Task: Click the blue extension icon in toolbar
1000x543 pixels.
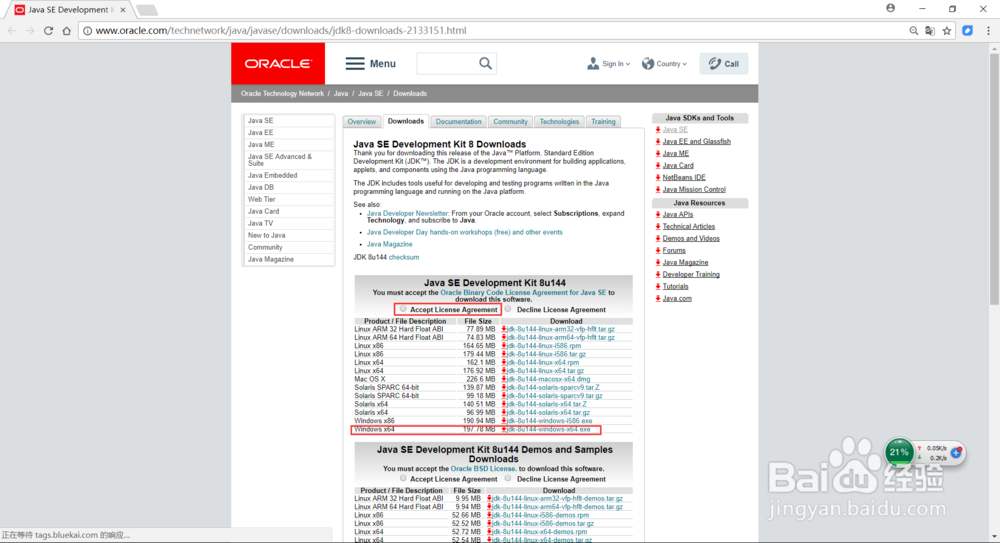Action: tap(967, 31)
